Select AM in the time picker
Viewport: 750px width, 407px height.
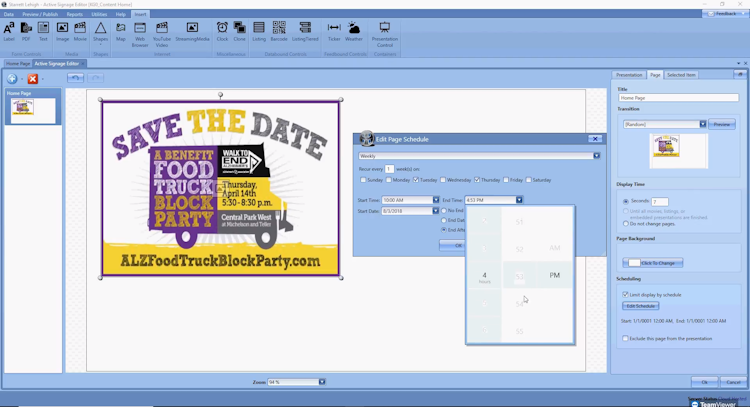pyautogui.click(x=554, y=248)
